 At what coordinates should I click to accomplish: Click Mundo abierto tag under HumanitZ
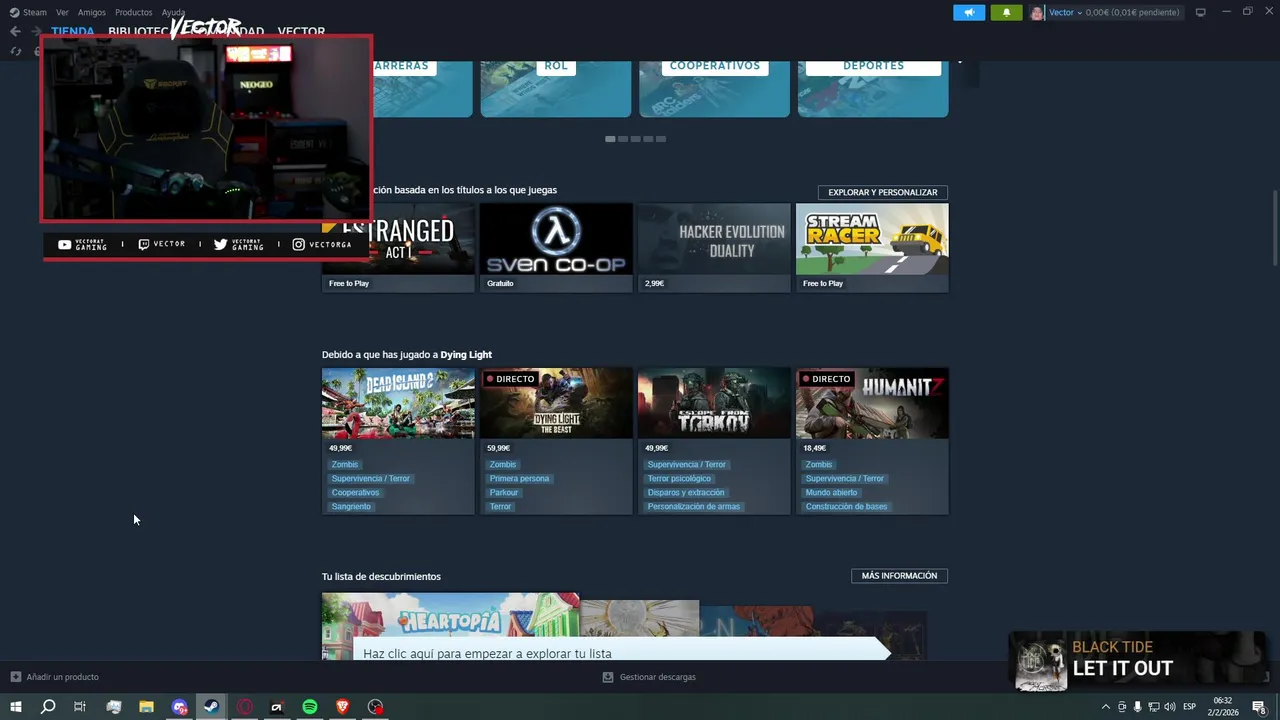pyautogui.click(x=831, y=492)
